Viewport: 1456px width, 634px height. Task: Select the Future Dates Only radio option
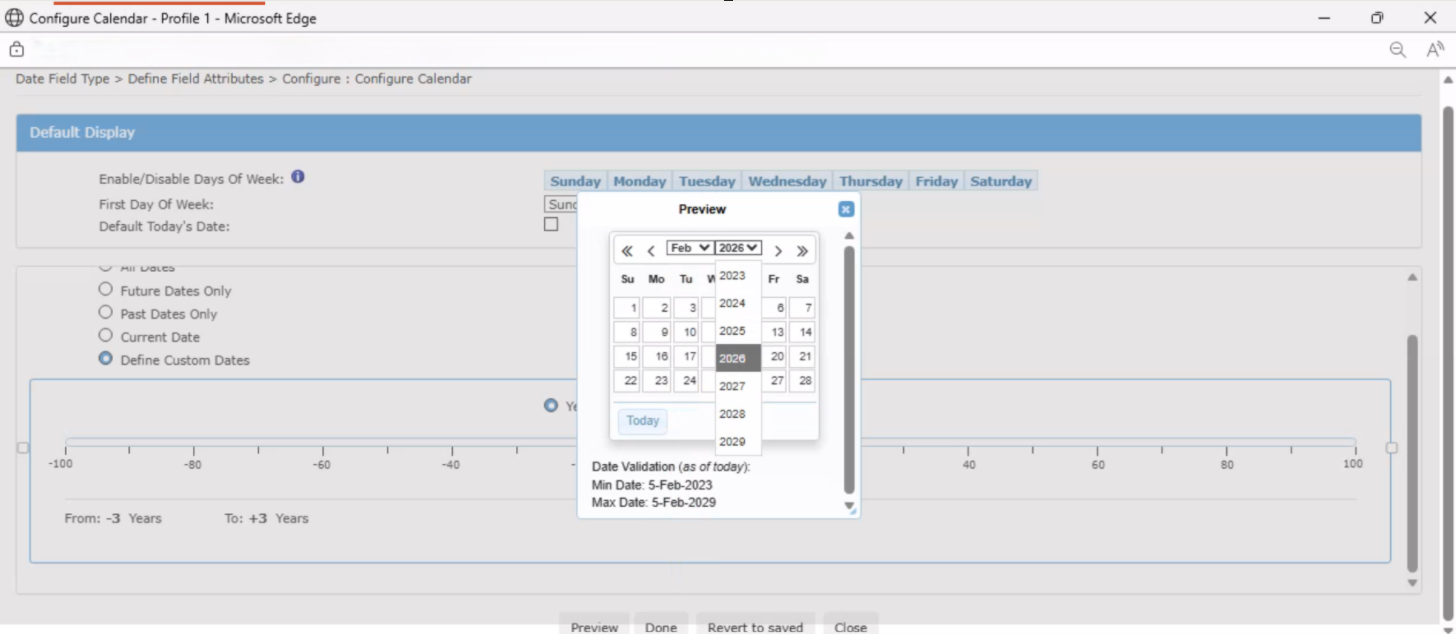(x=106, y=290)
